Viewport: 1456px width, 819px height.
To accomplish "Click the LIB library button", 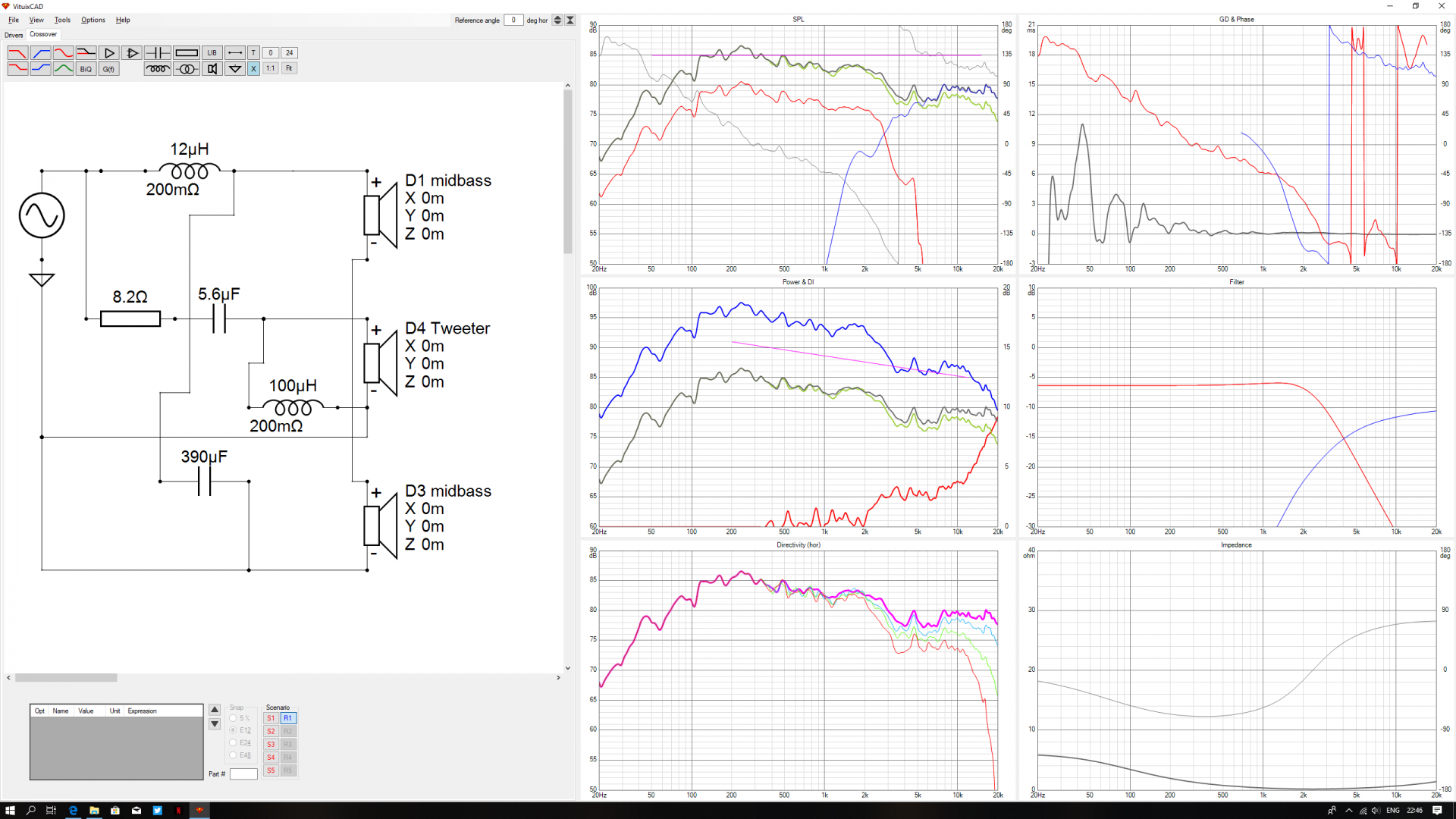I will click(x=212, y=53).
